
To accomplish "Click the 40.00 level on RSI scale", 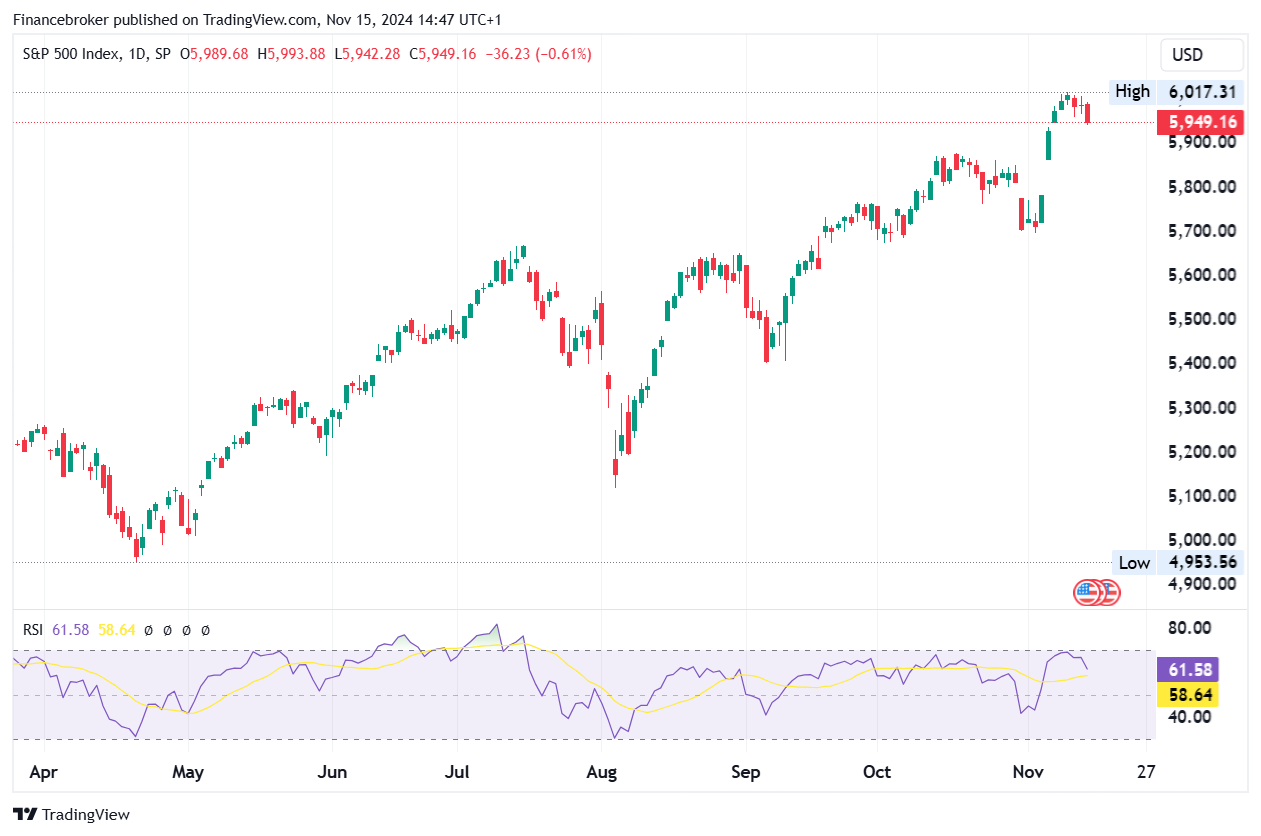I will coord(1190,716).
